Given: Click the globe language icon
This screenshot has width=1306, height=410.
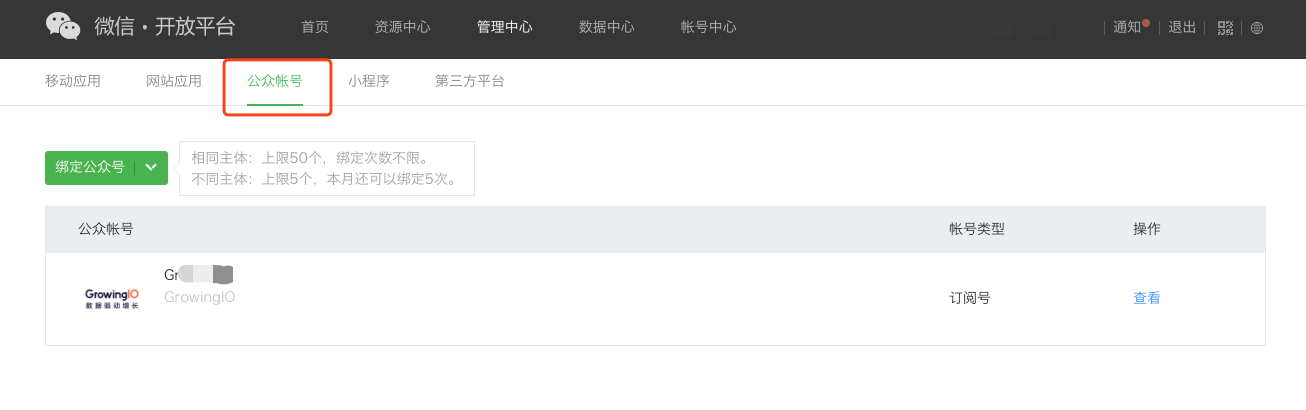Looking at the screenshot, I should pos(1257,28).
